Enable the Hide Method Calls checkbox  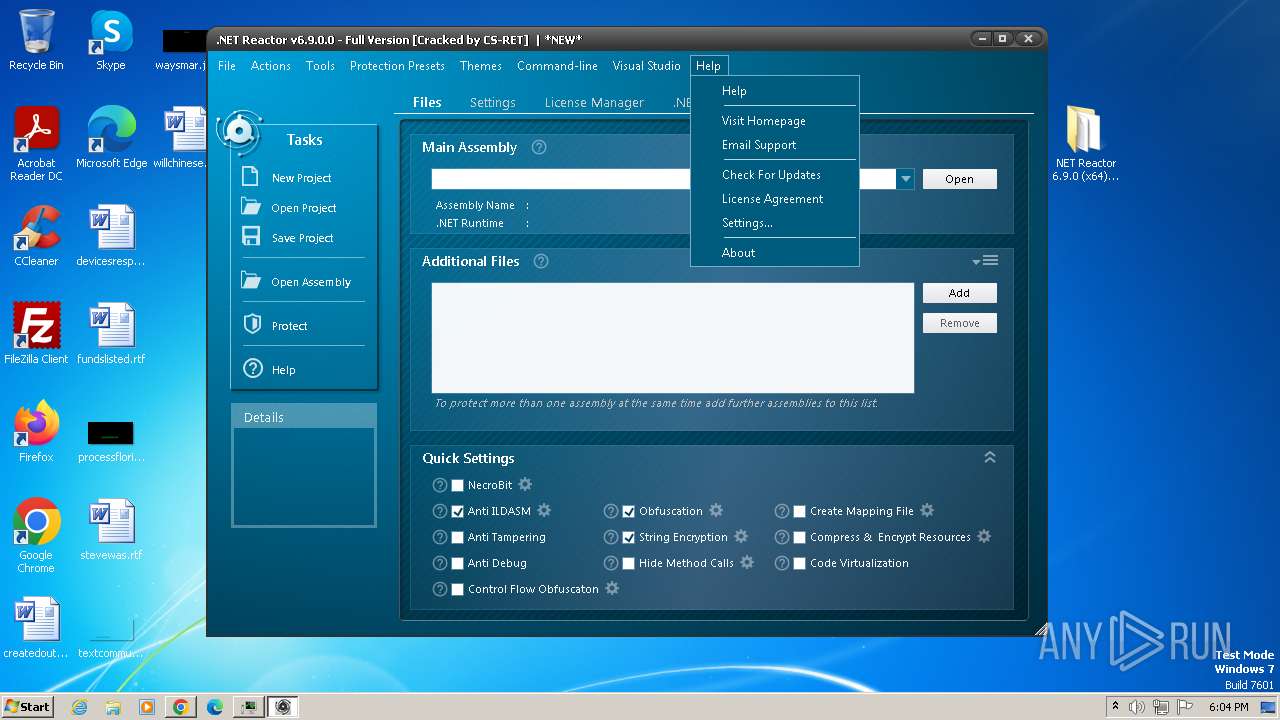[x=629, y=563]
